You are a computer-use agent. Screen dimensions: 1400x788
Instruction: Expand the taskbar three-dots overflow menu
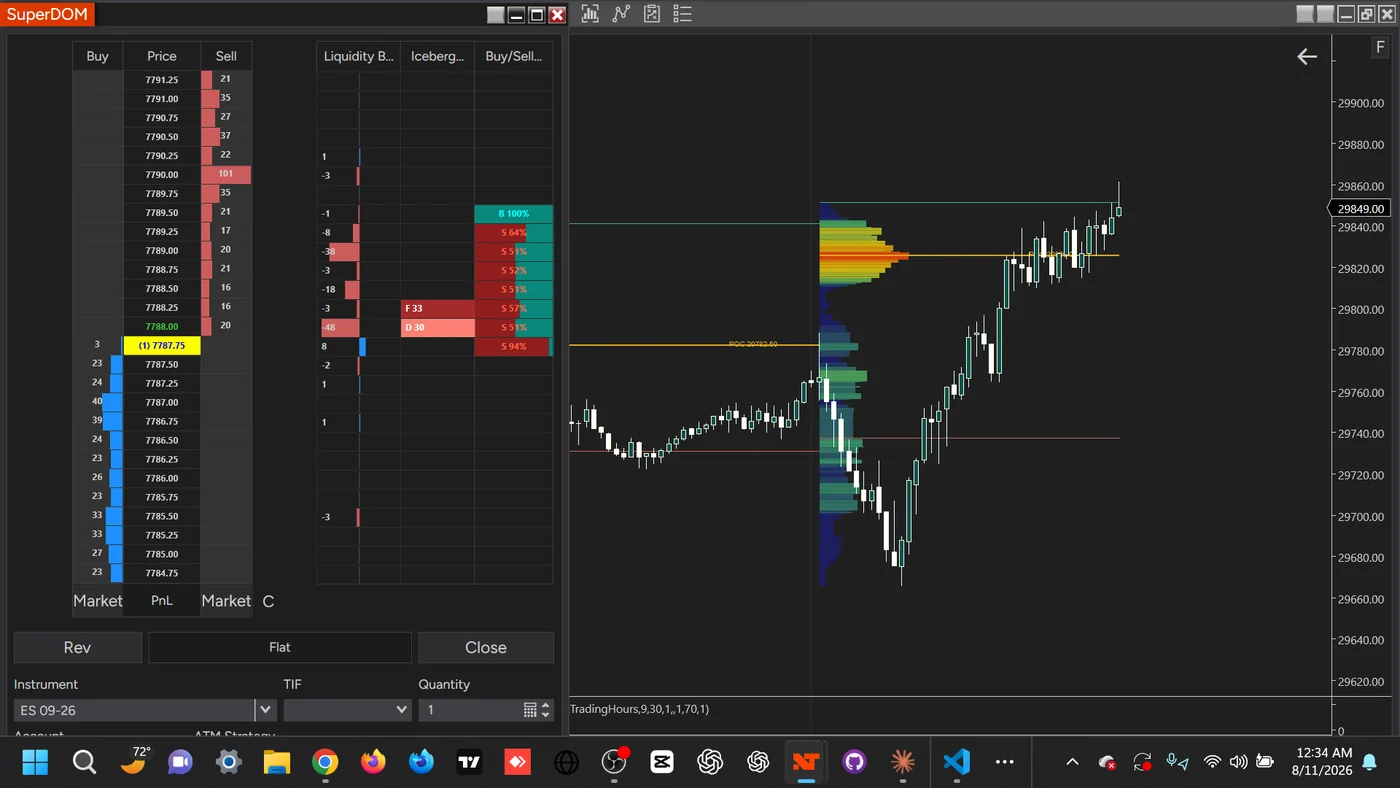click(1005, 763)
